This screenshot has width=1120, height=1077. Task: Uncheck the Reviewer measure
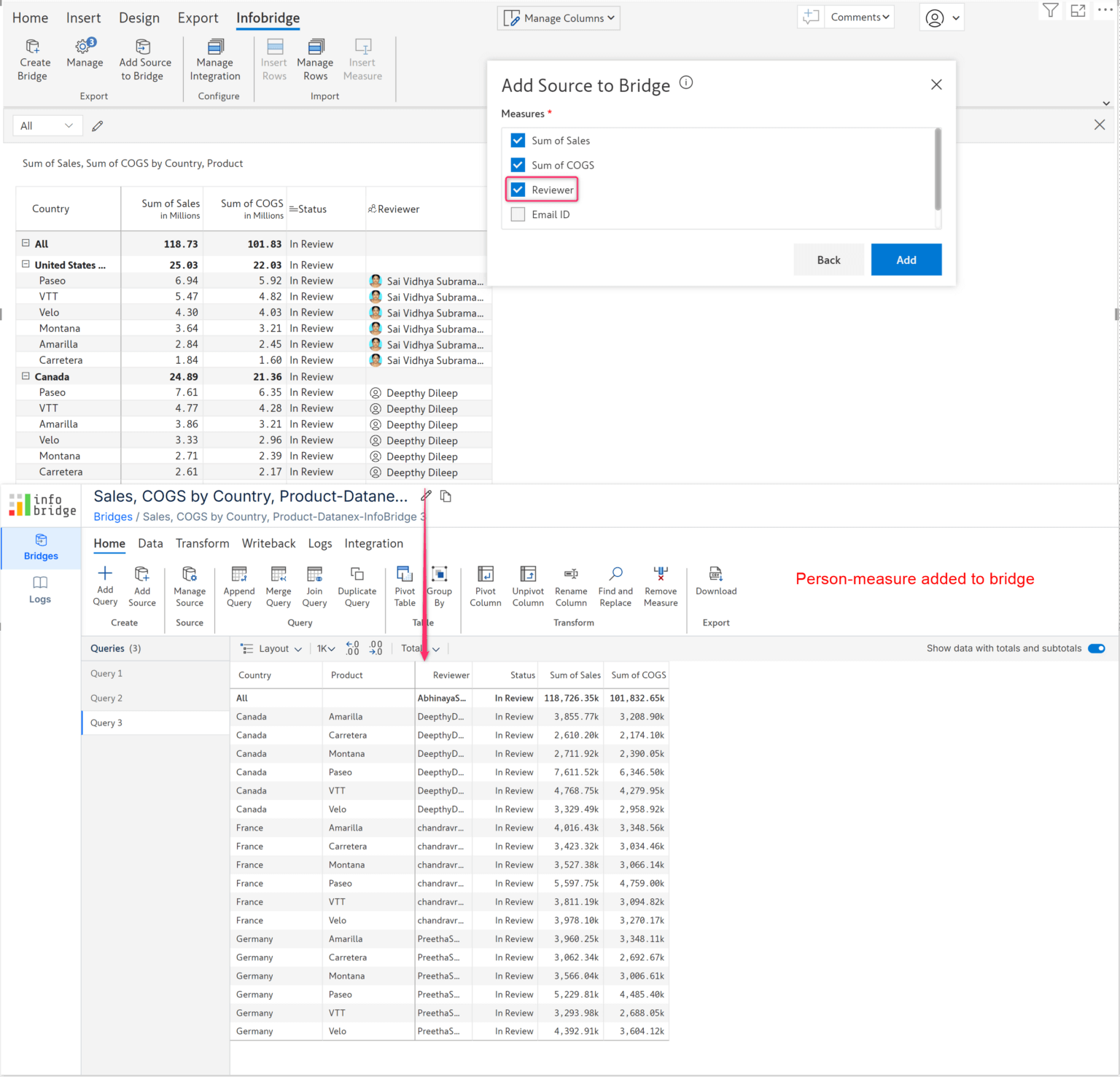coord(518,189)
